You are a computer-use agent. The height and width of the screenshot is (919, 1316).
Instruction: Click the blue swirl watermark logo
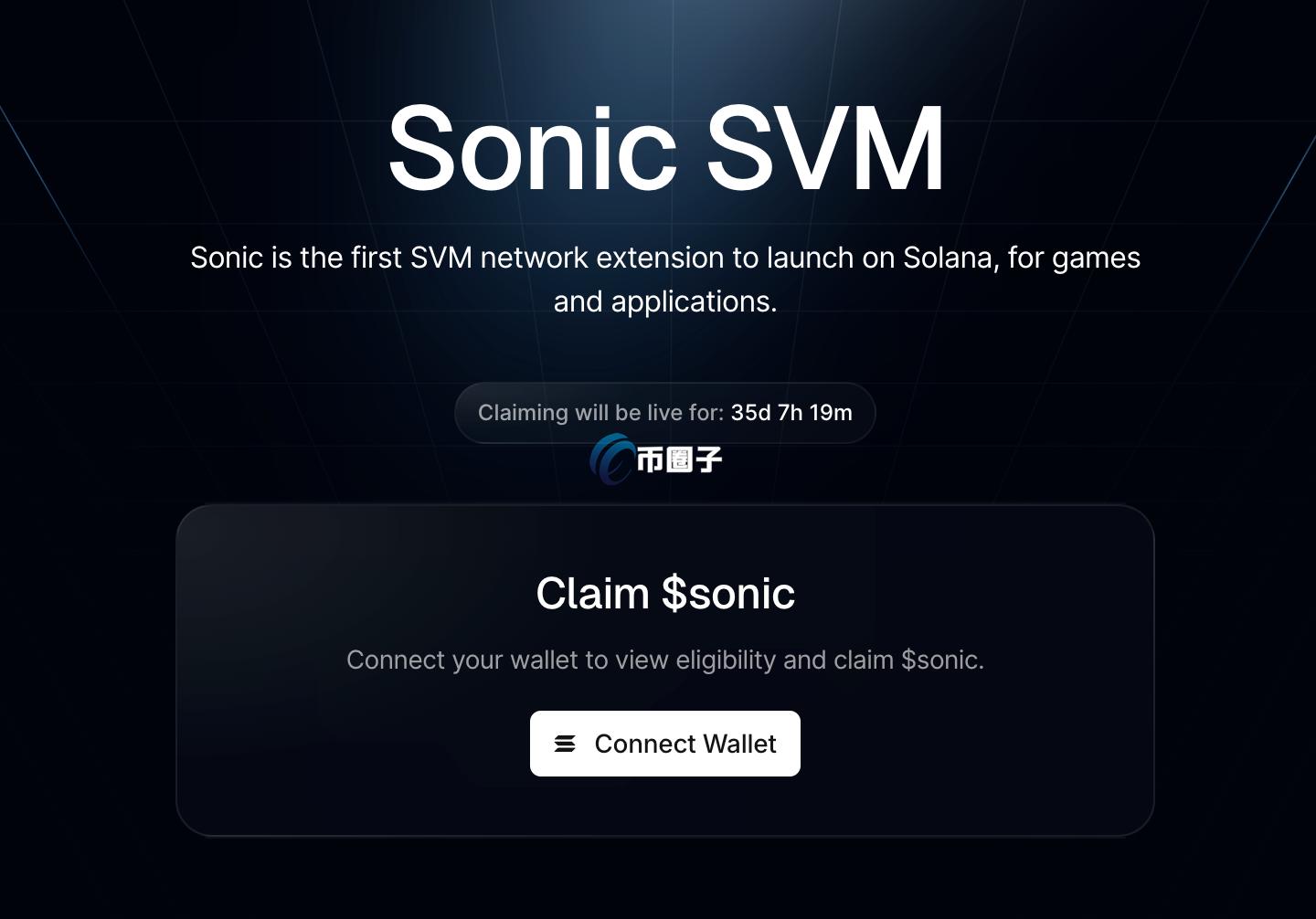pyautogui.click(x=610, y=459)
